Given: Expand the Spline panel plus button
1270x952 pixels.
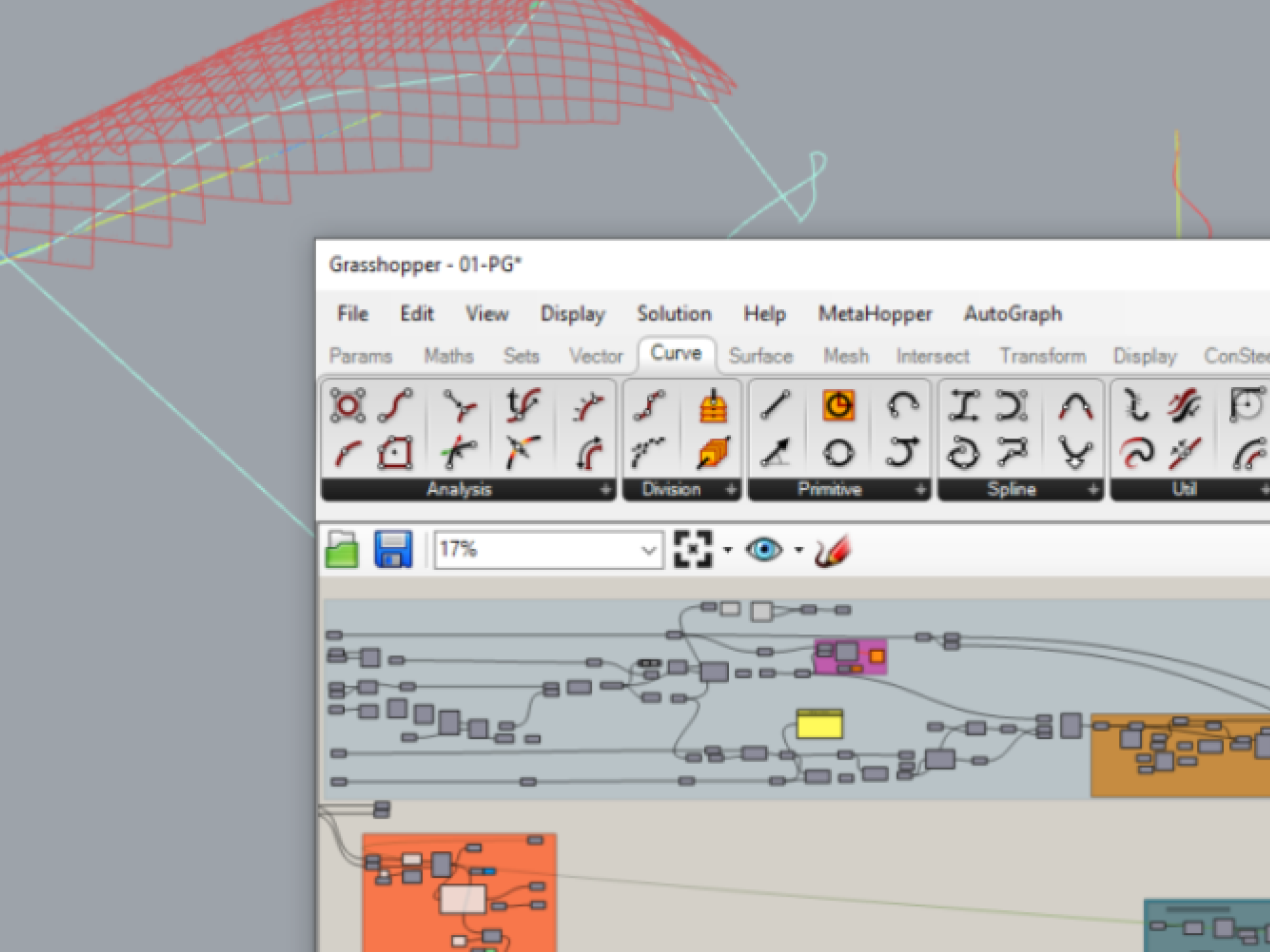Looking at the screenshot, I should coord(1093,489).
